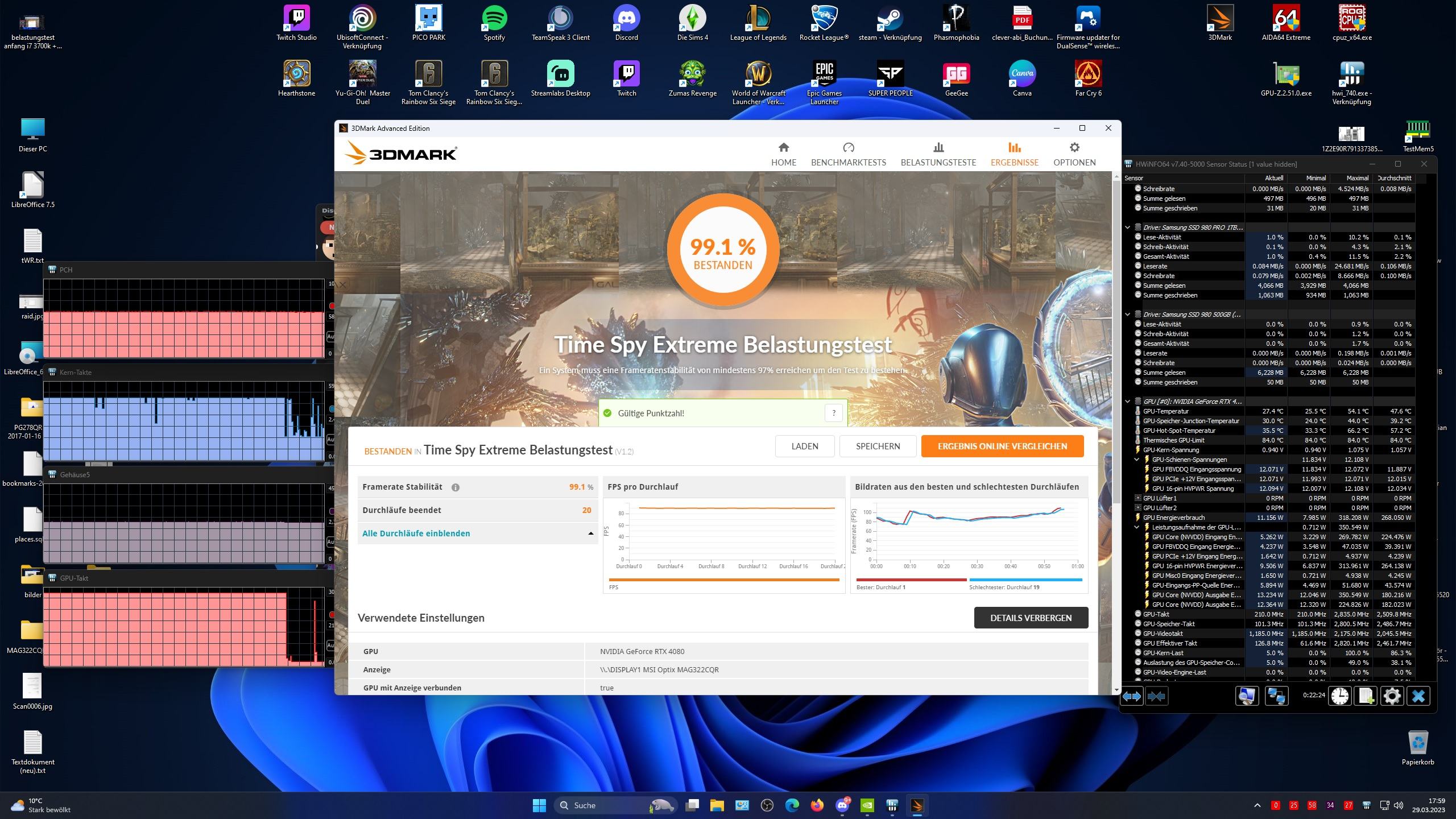
Task: Click the question mark next to Gültige Punktzahl
Action: click(x=834, y=413)
